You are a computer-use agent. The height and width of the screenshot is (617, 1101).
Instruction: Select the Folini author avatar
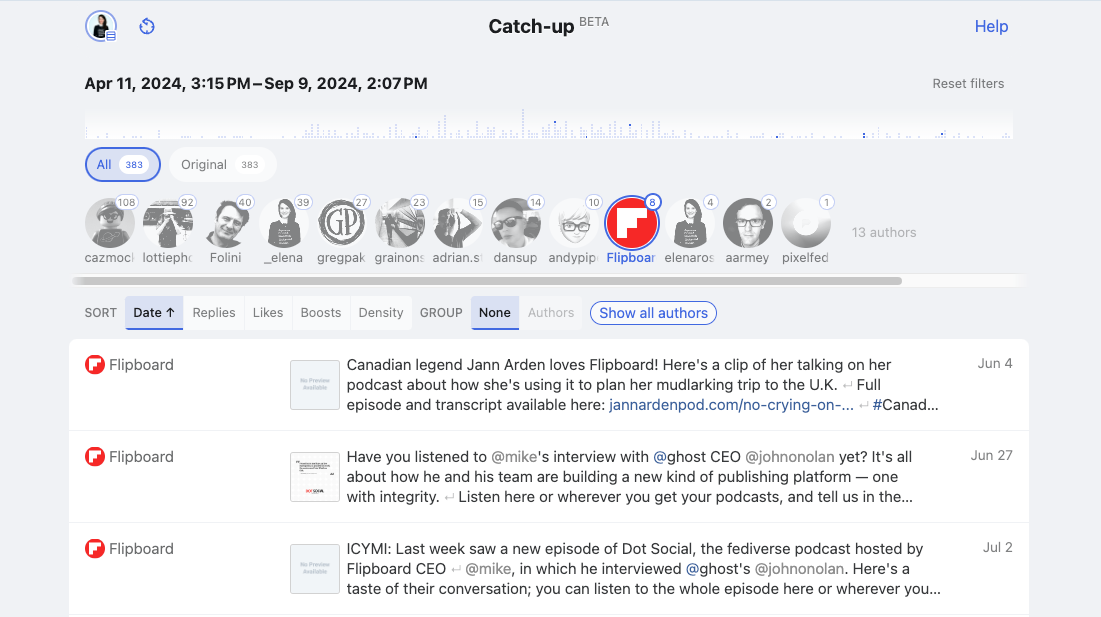pyautogui.click(x=226, y=223)
